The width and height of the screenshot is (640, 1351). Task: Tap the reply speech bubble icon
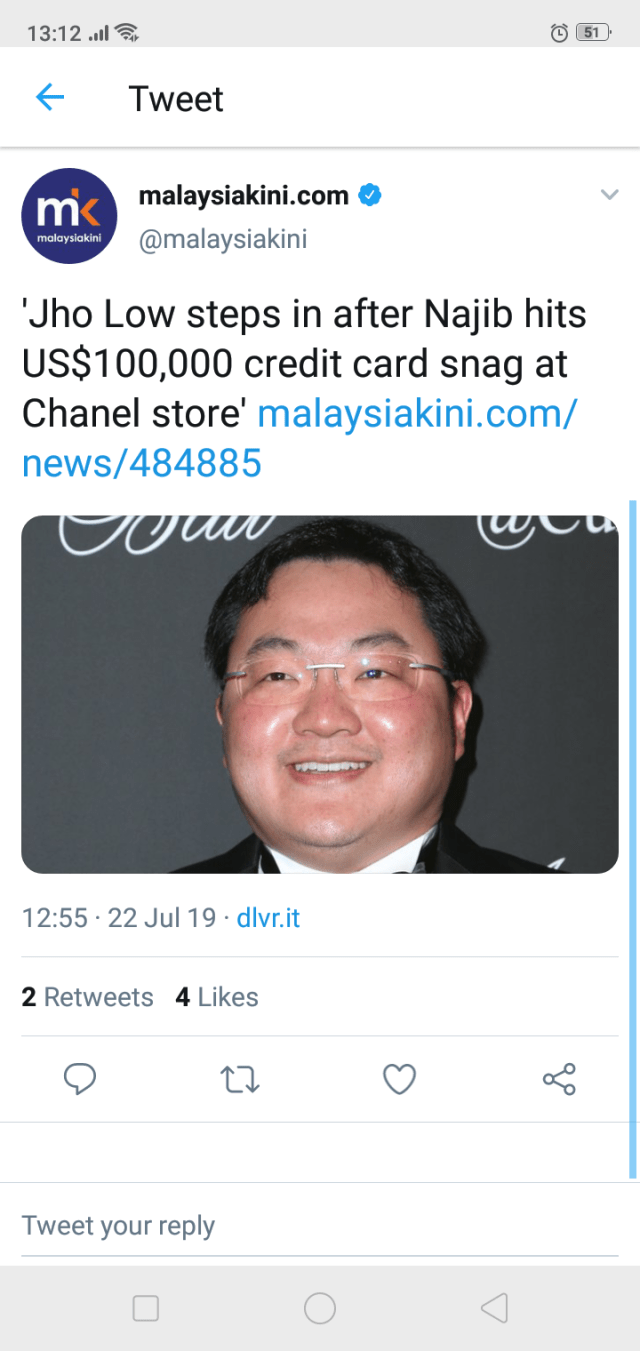[80, 1079]
